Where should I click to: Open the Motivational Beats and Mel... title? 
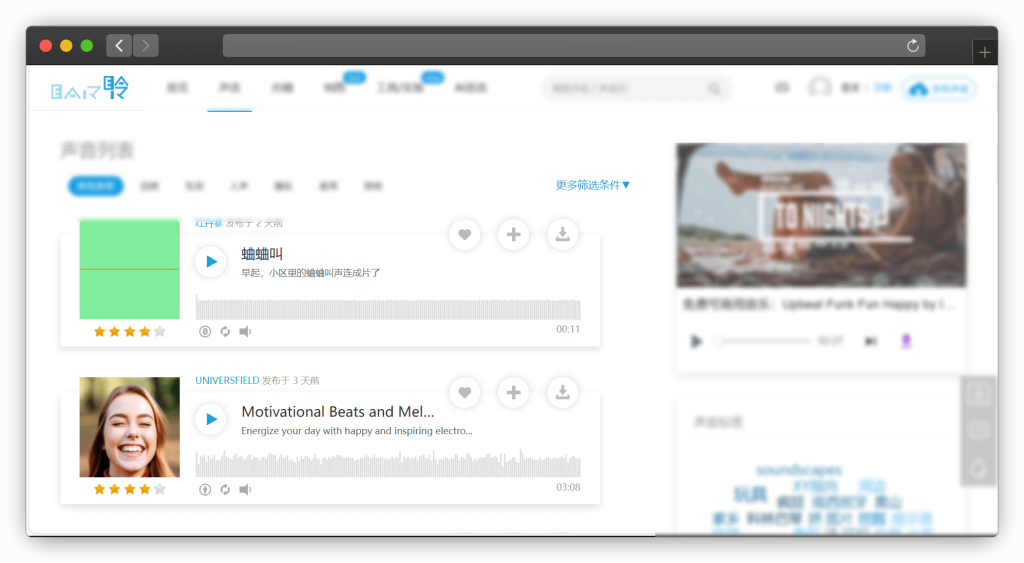pyautogui.click(x=338, y=411)
